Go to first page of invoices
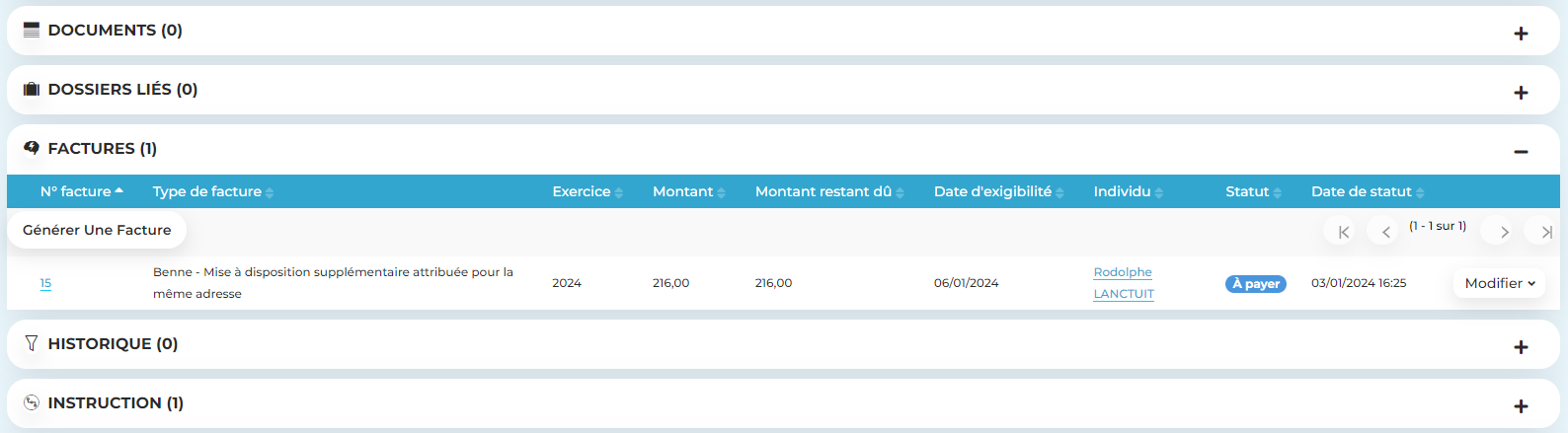This screenshot has height=433, width=1568. tap(1343, 232)
